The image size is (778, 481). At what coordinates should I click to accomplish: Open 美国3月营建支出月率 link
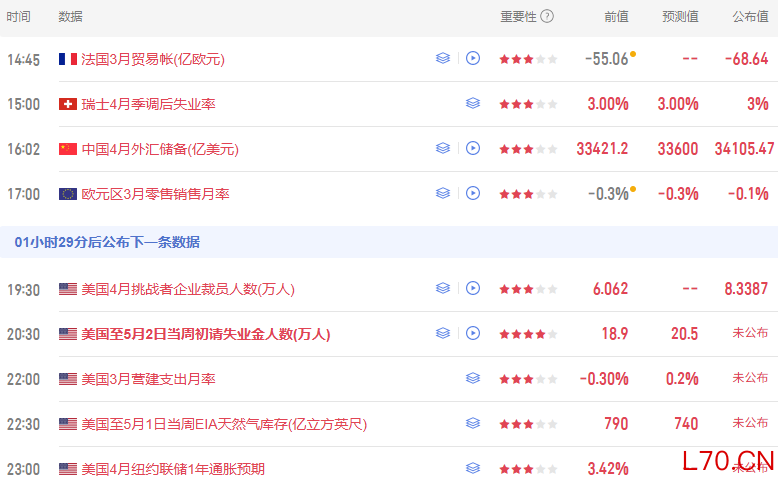(148, 379)
